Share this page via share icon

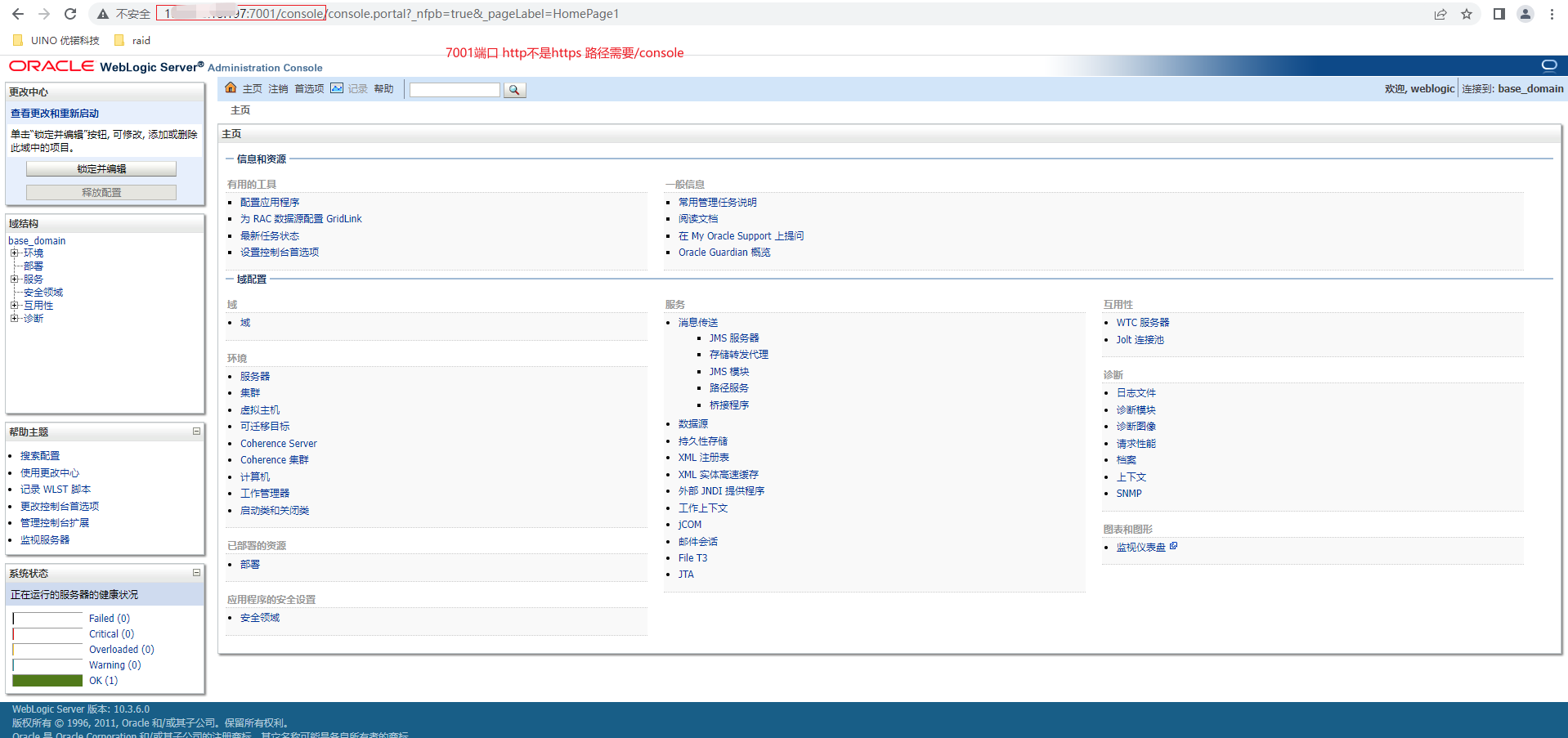coord(1440,14)
